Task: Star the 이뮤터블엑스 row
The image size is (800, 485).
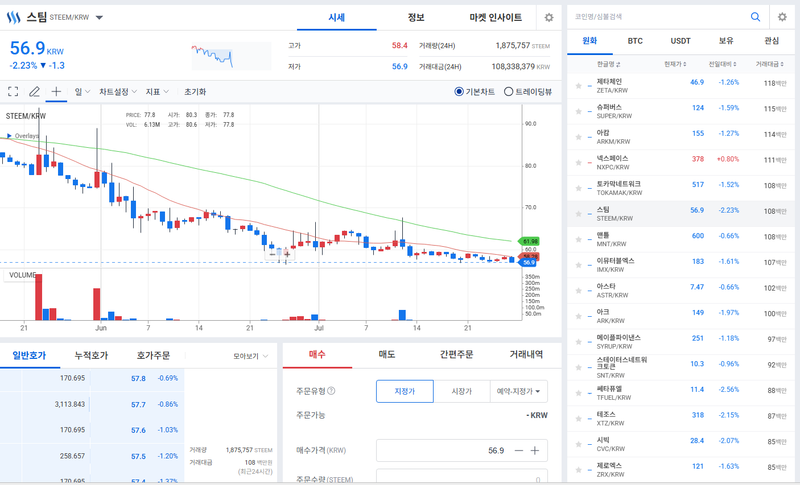Action: point(579,265)
